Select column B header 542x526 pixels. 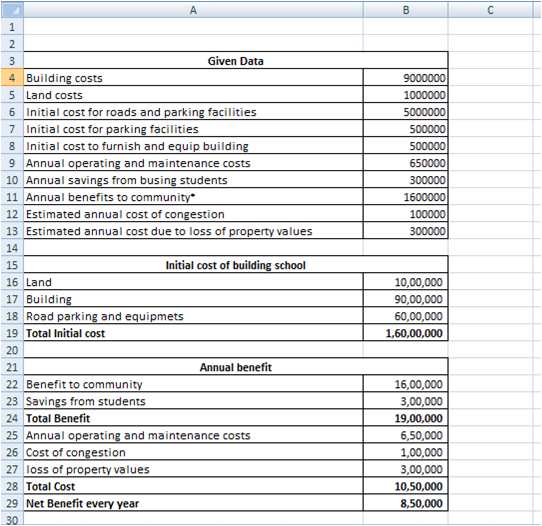pyautogui.click(x=406, y=10)
